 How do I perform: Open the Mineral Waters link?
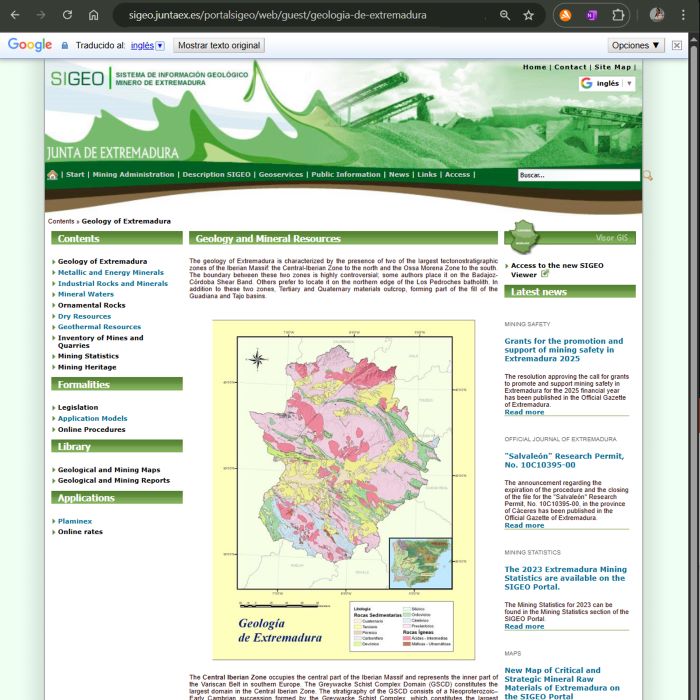tap(86, 294)
